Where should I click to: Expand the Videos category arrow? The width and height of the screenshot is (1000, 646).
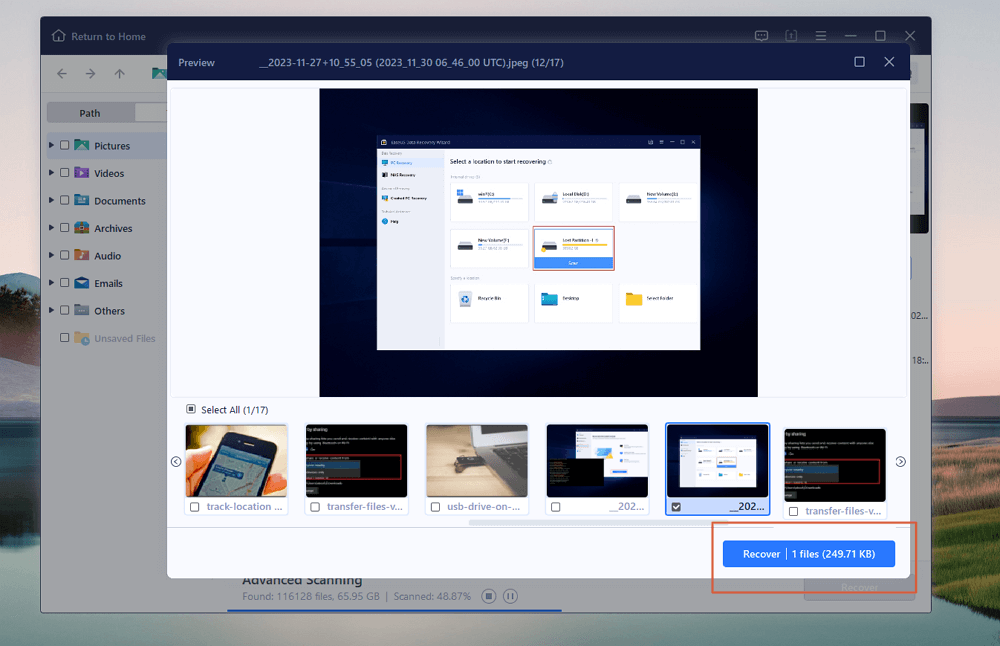point(52,173)
